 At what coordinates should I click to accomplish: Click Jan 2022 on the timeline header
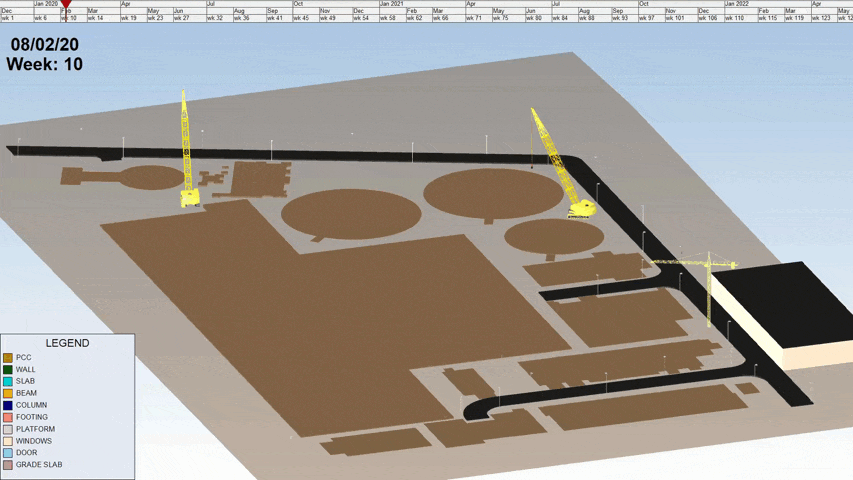736,4
